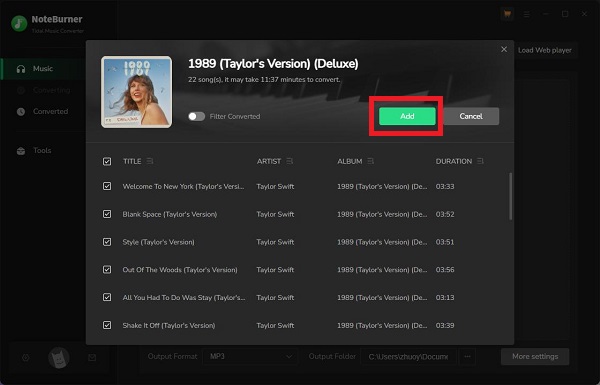Uncheck Shake It Off checkbox
The image size is (600, 385).
tap(107, 325)
